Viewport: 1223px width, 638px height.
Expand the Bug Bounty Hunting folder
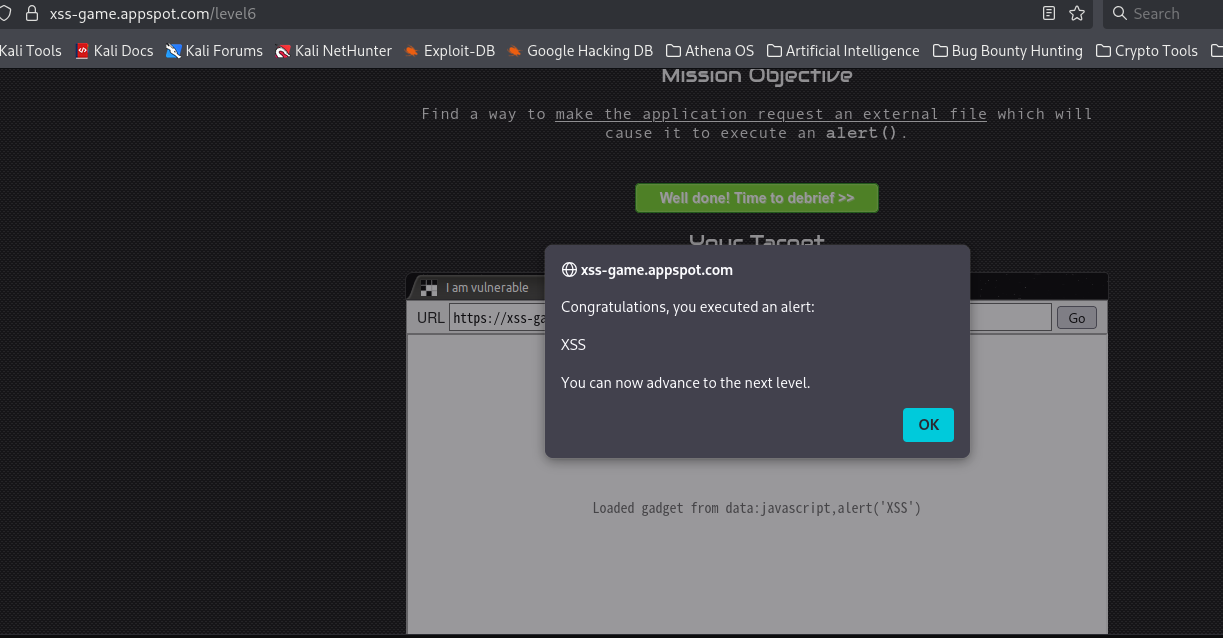[x=1008, y=51]
